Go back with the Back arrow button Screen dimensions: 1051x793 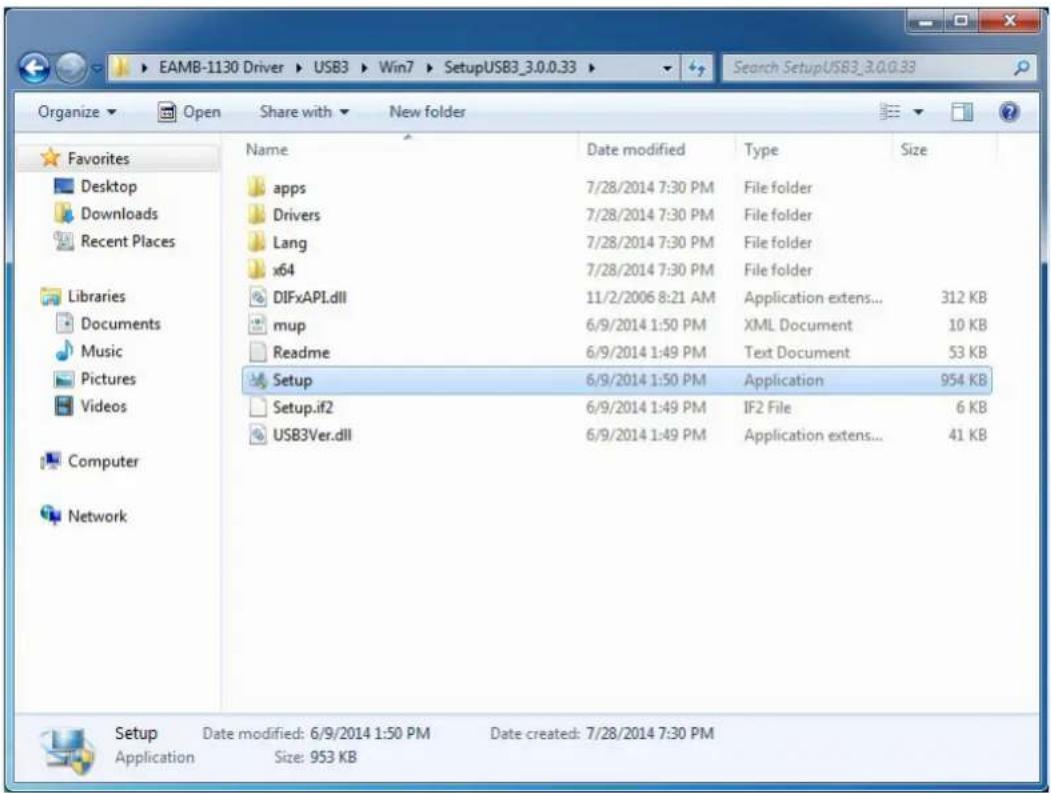coord(34,68)
